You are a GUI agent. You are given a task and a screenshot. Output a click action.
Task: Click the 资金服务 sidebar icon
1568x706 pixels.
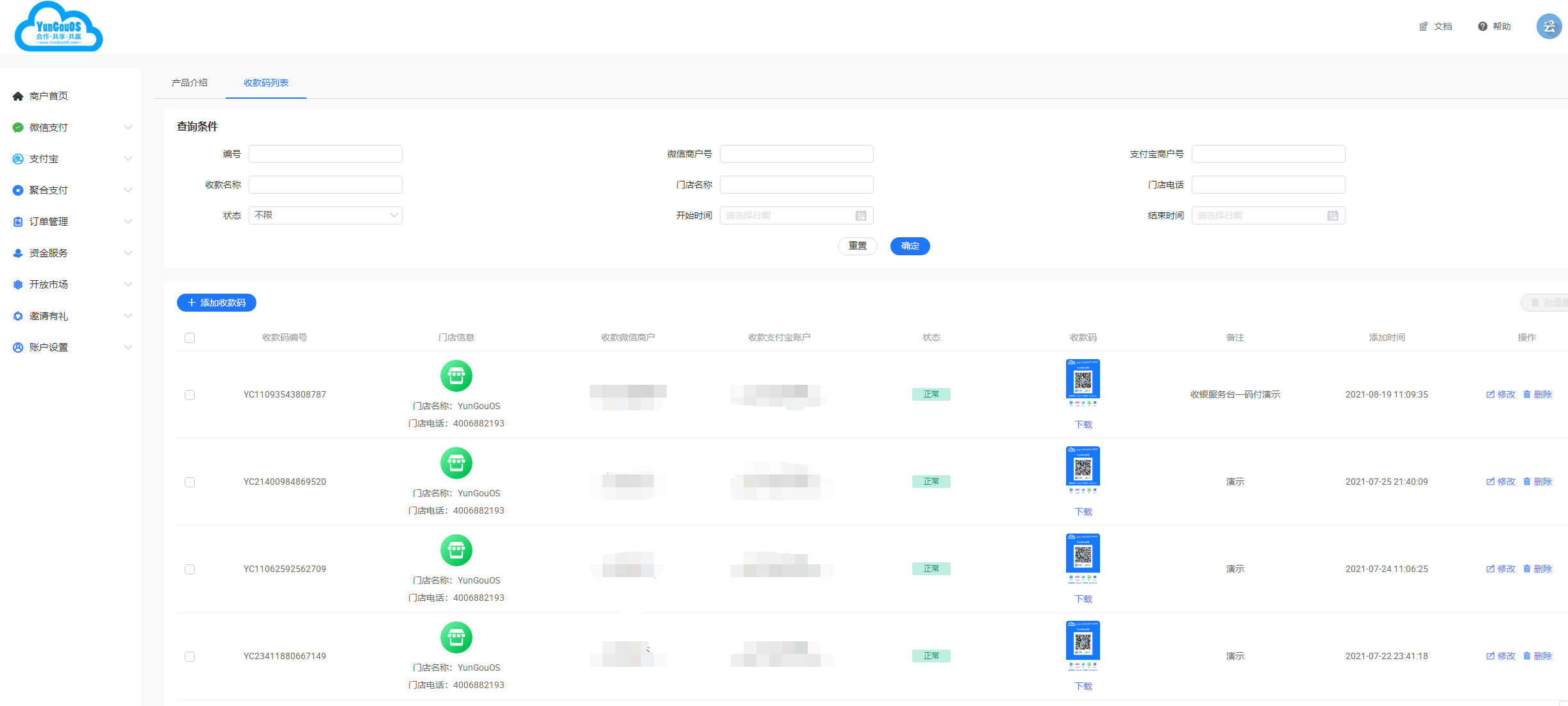coord(18,253)
